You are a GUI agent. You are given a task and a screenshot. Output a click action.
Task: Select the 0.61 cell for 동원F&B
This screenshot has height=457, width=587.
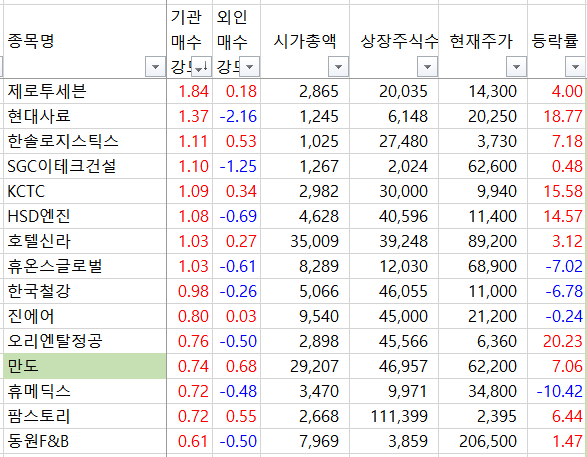pos(190,441)
